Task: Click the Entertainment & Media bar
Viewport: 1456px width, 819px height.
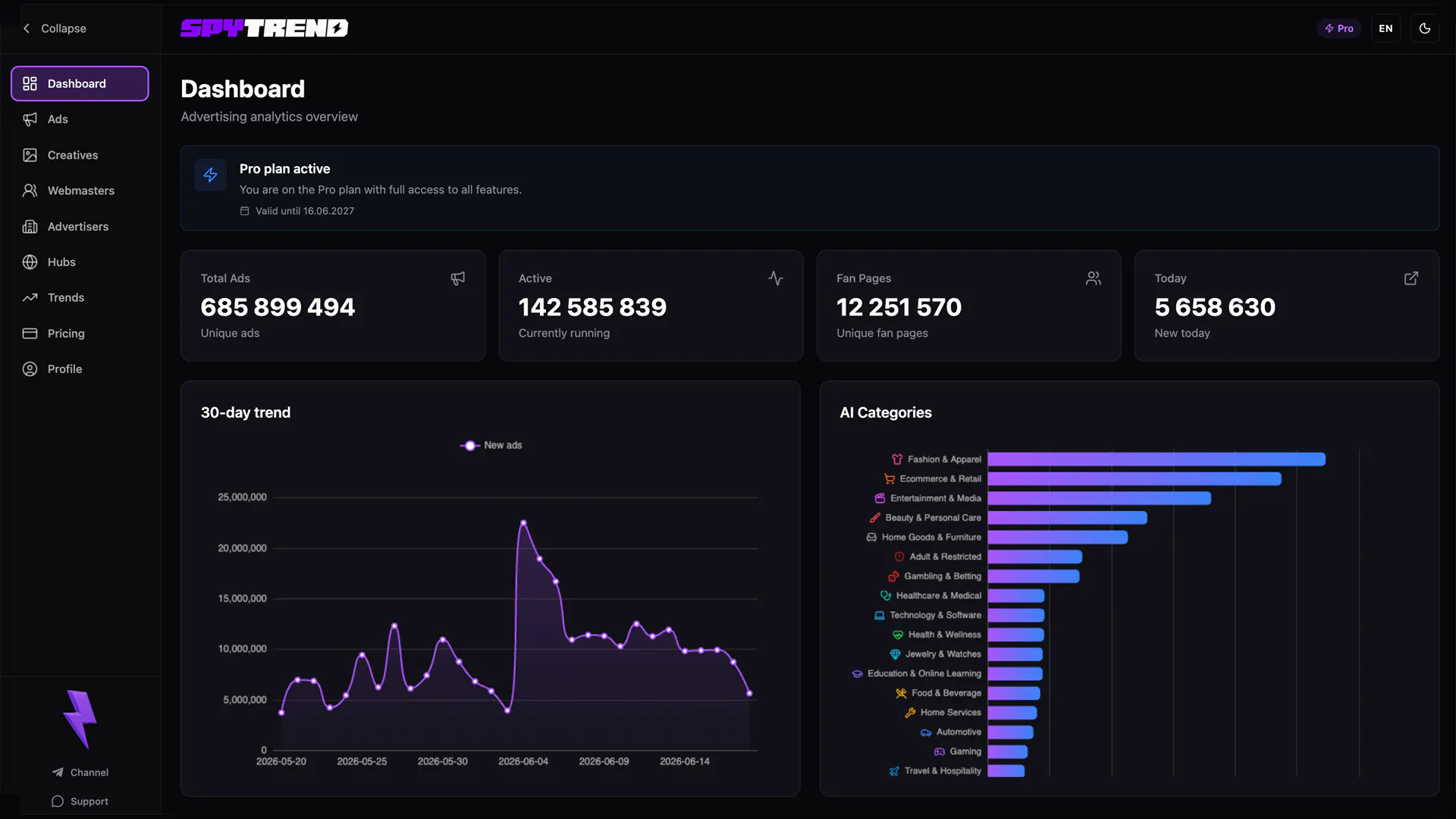Action: pos(1099,498)
